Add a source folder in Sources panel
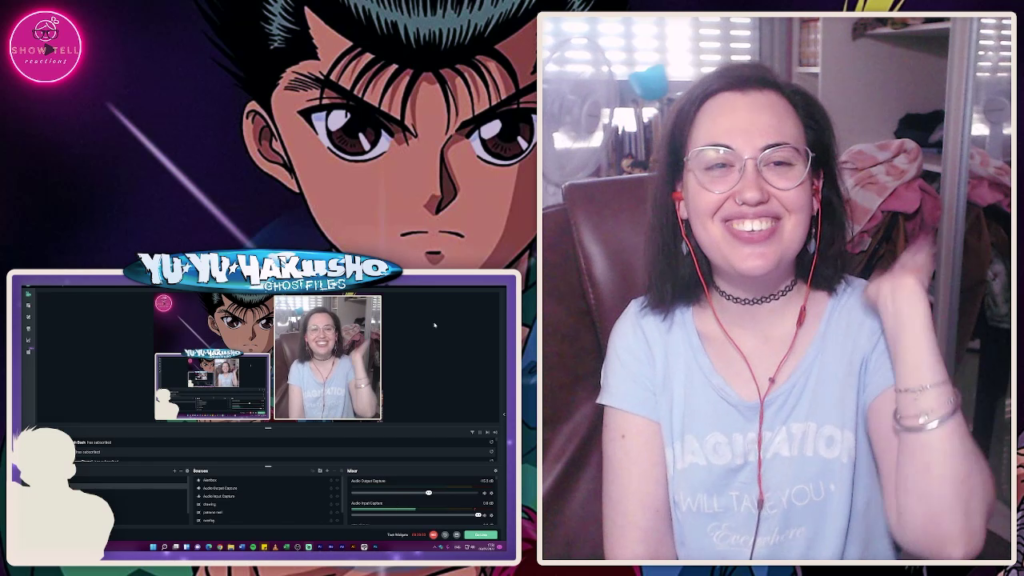Screen dimensions: 1024x576 pyautogui.click(x=319, y=470)
